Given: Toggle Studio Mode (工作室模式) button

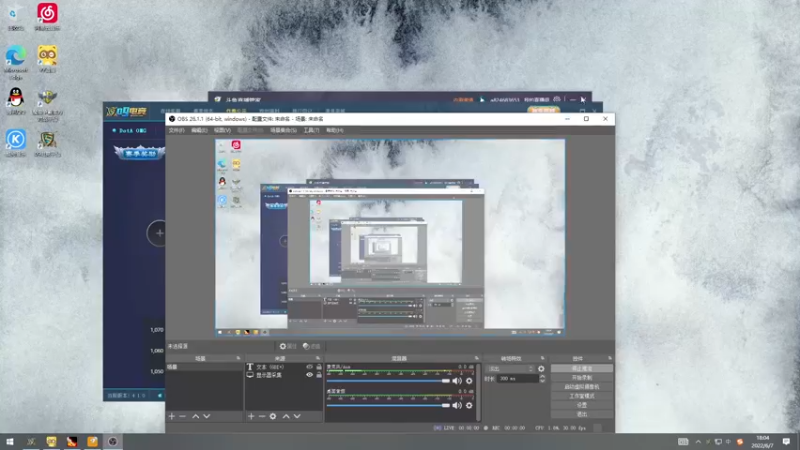Looking at the screenshot, I should tap(582, 396).
